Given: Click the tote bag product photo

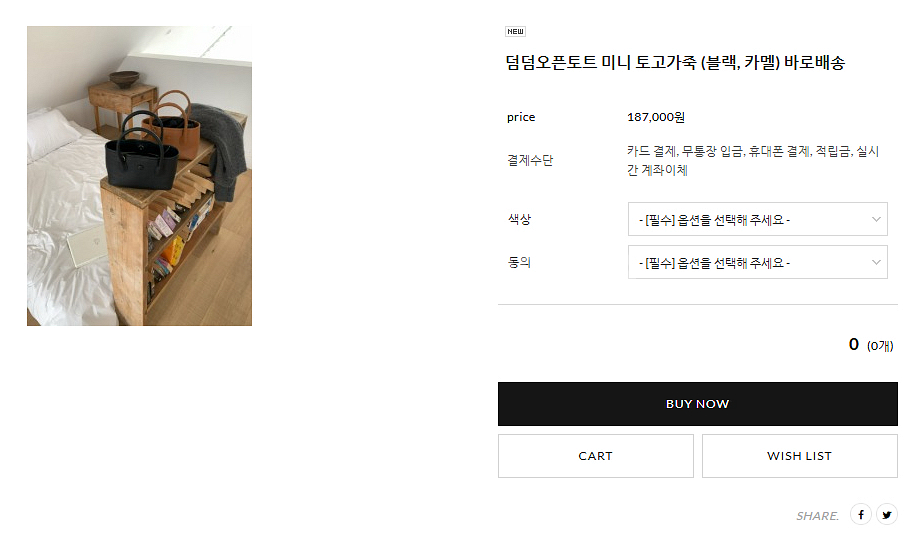Looking at the screenshot, I should (x=139, y=176).
